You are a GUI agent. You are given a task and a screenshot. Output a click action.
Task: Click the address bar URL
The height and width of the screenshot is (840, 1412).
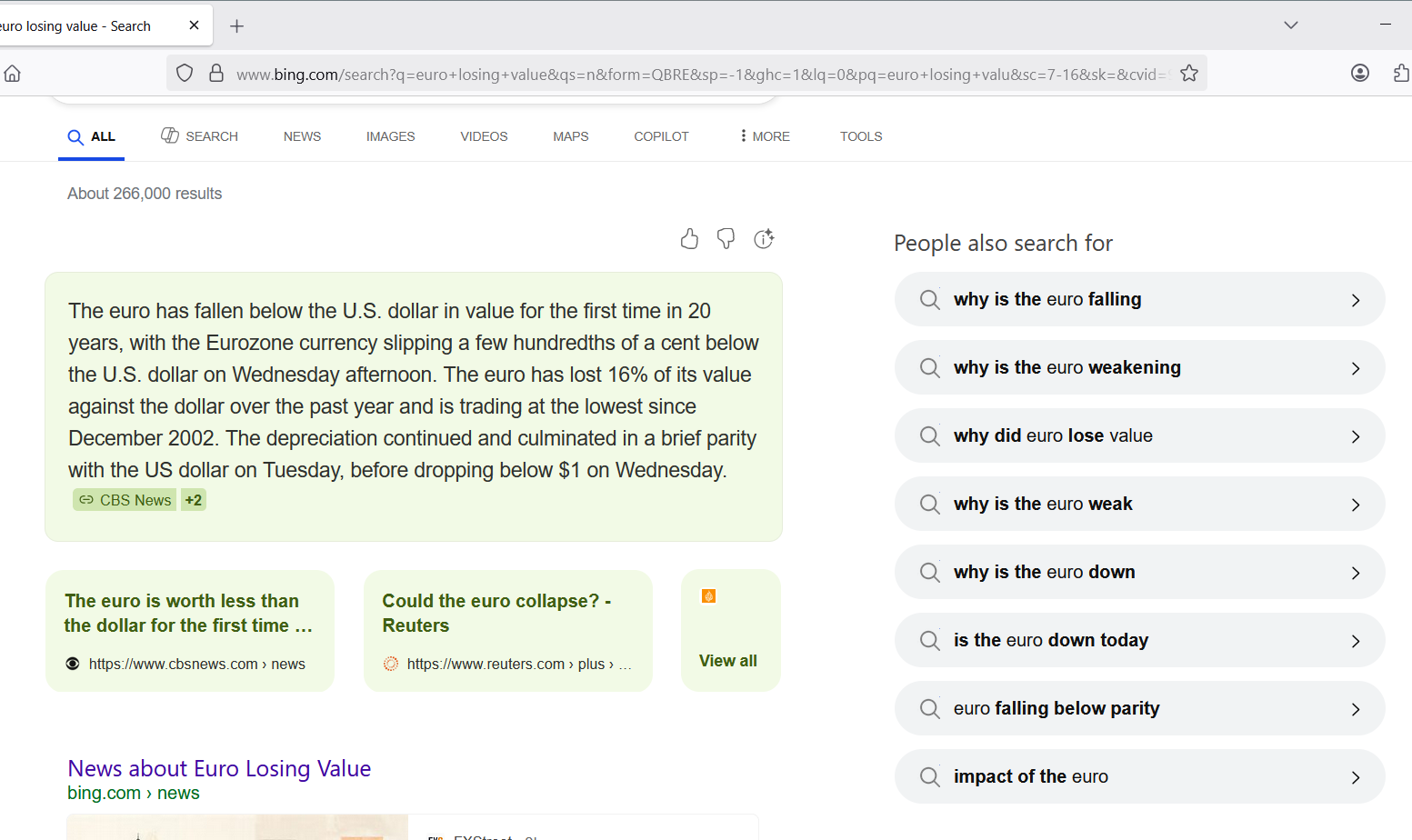click(701, 75)
